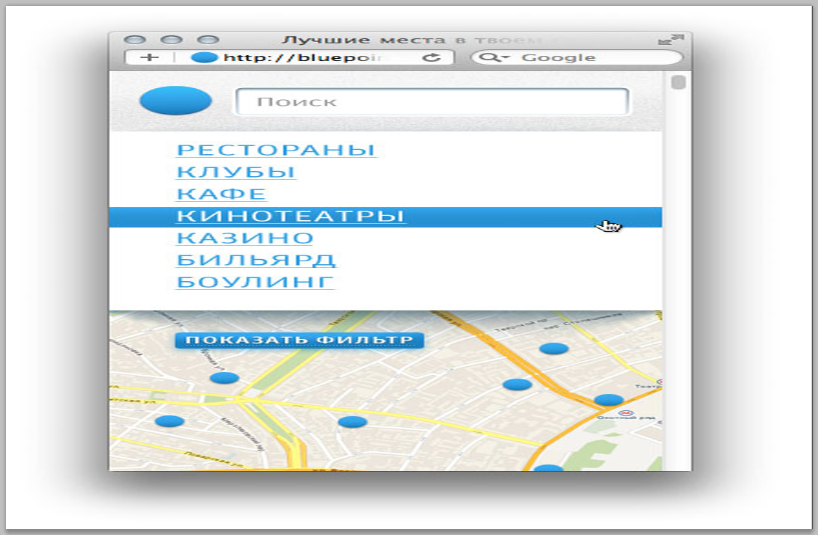Screen dimensions: 818x535
Task: Open the РЕСТОРАНЫ category
Action: pos(276,150)
